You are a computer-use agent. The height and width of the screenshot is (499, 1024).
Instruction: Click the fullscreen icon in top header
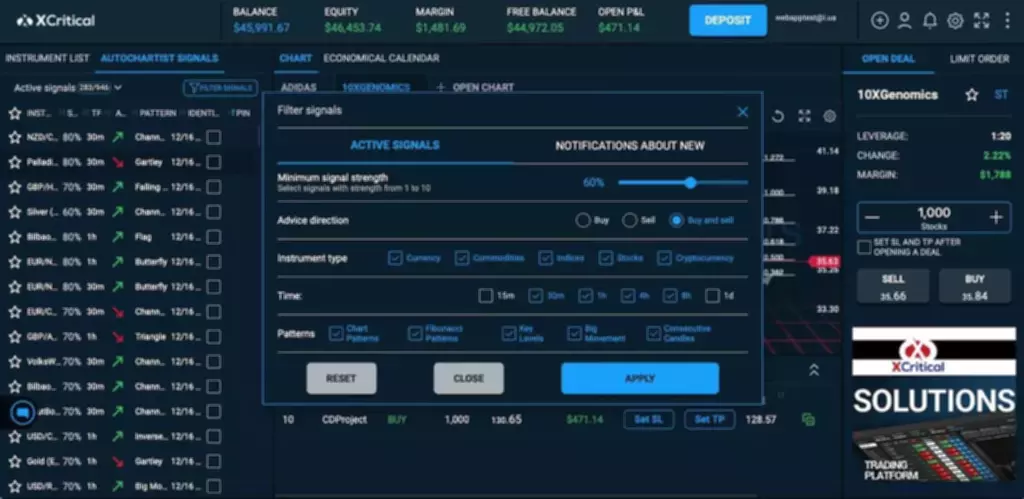pyautogui.click(x=980, y=20)
